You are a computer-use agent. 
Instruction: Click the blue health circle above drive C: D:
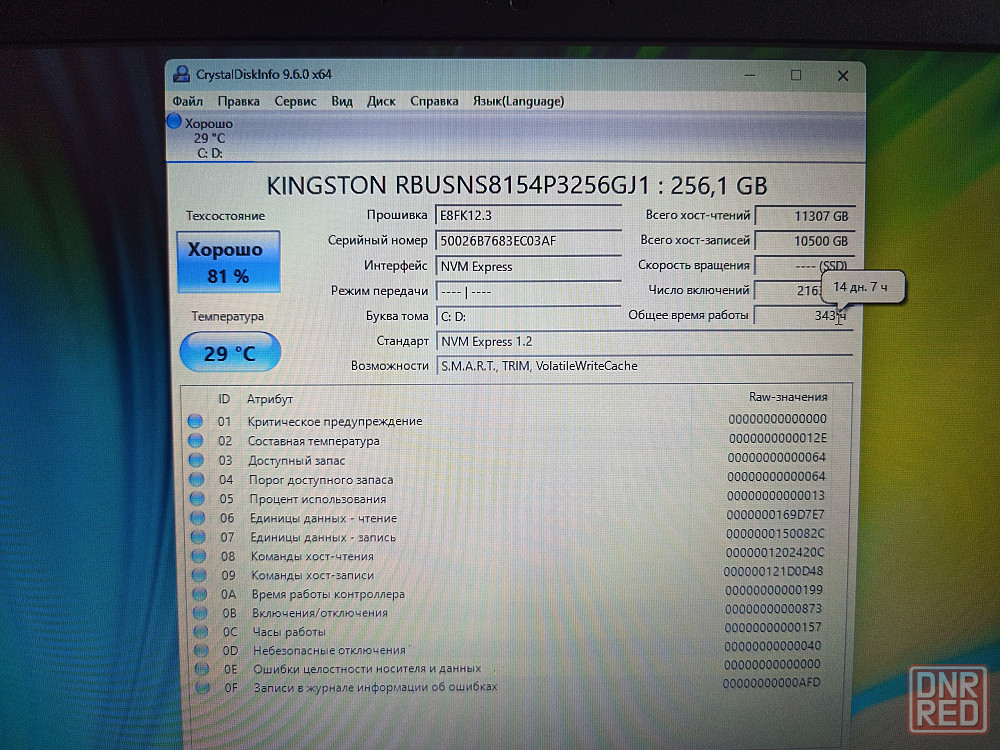(x=174, y=121)
